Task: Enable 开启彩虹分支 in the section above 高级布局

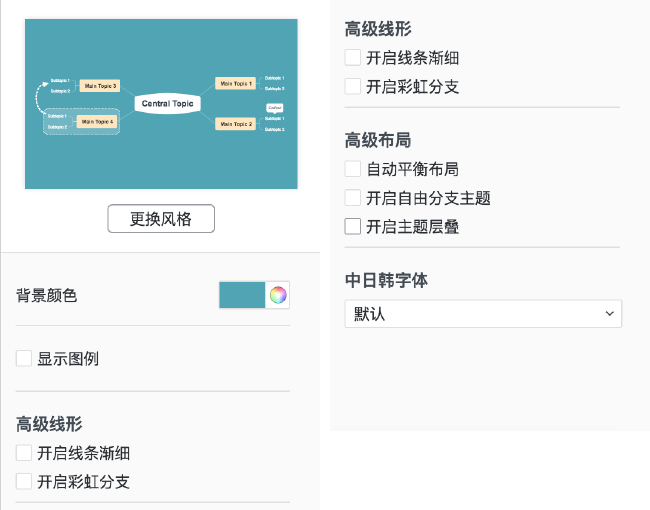Action: [x=352, y=87]
